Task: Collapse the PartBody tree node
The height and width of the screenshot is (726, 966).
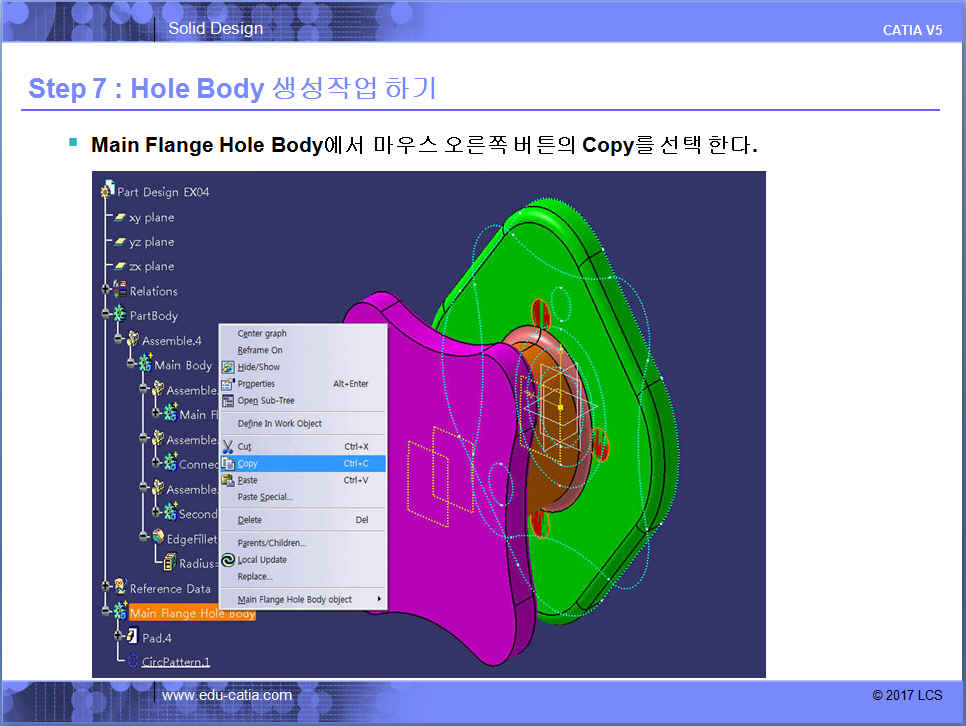Action: (x=105, y=315)
